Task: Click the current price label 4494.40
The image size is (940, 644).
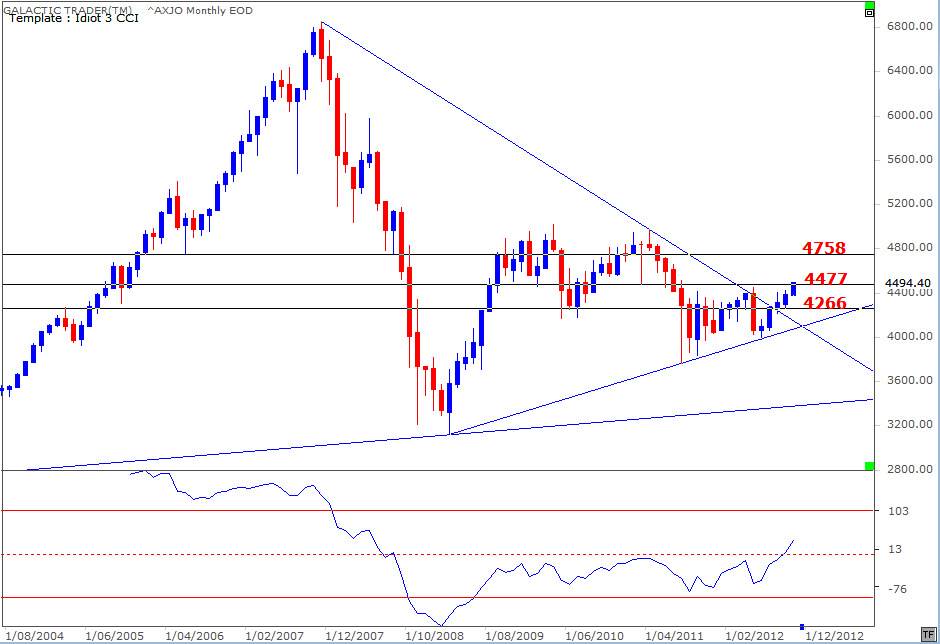Action: point(908,283)
